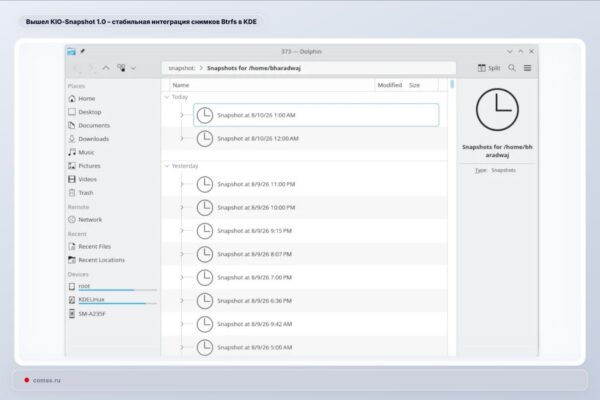This screenshot has height=400, width=600.
Task: Select snapshot at 8/9/26 8:07 PM
Action: [316, 255]
